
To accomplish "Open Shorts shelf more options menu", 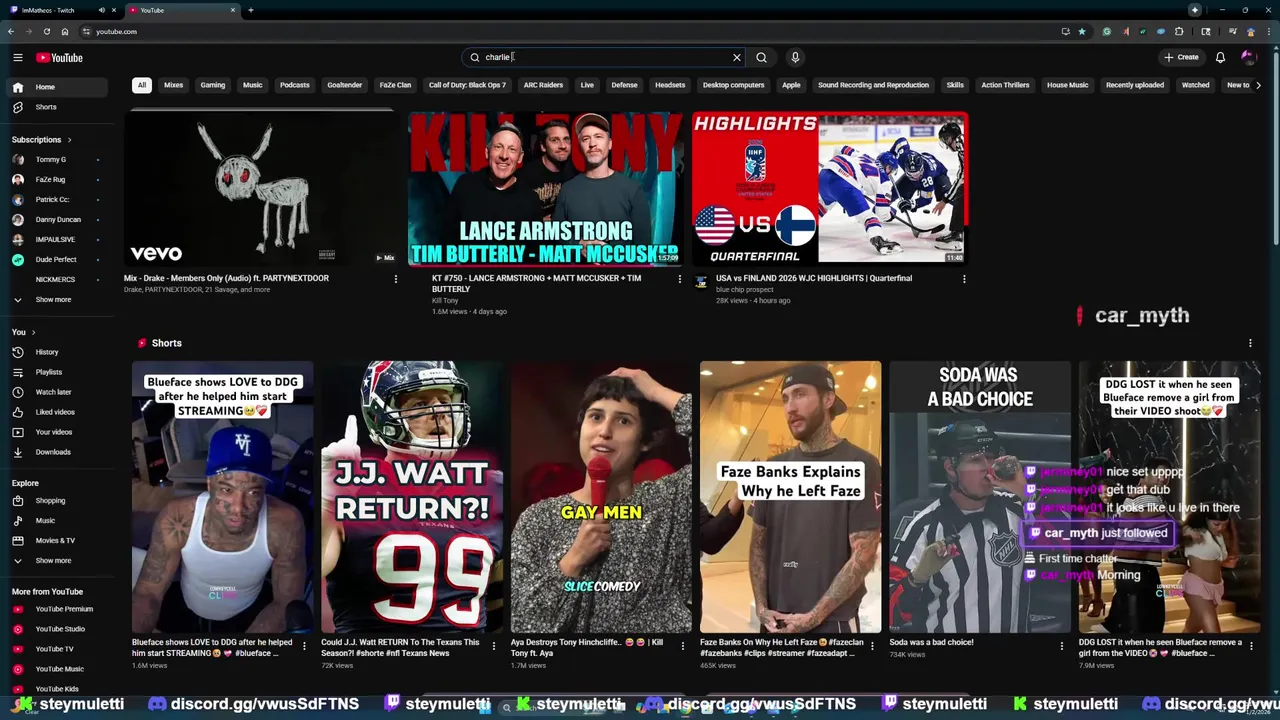I will [1250, 343].
